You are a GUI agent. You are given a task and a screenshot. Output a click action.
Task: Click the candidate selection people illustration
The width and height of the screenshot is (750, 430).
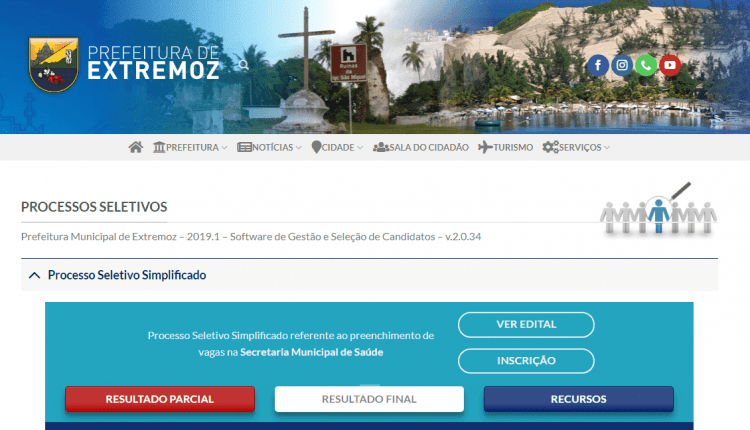[658, 209]
